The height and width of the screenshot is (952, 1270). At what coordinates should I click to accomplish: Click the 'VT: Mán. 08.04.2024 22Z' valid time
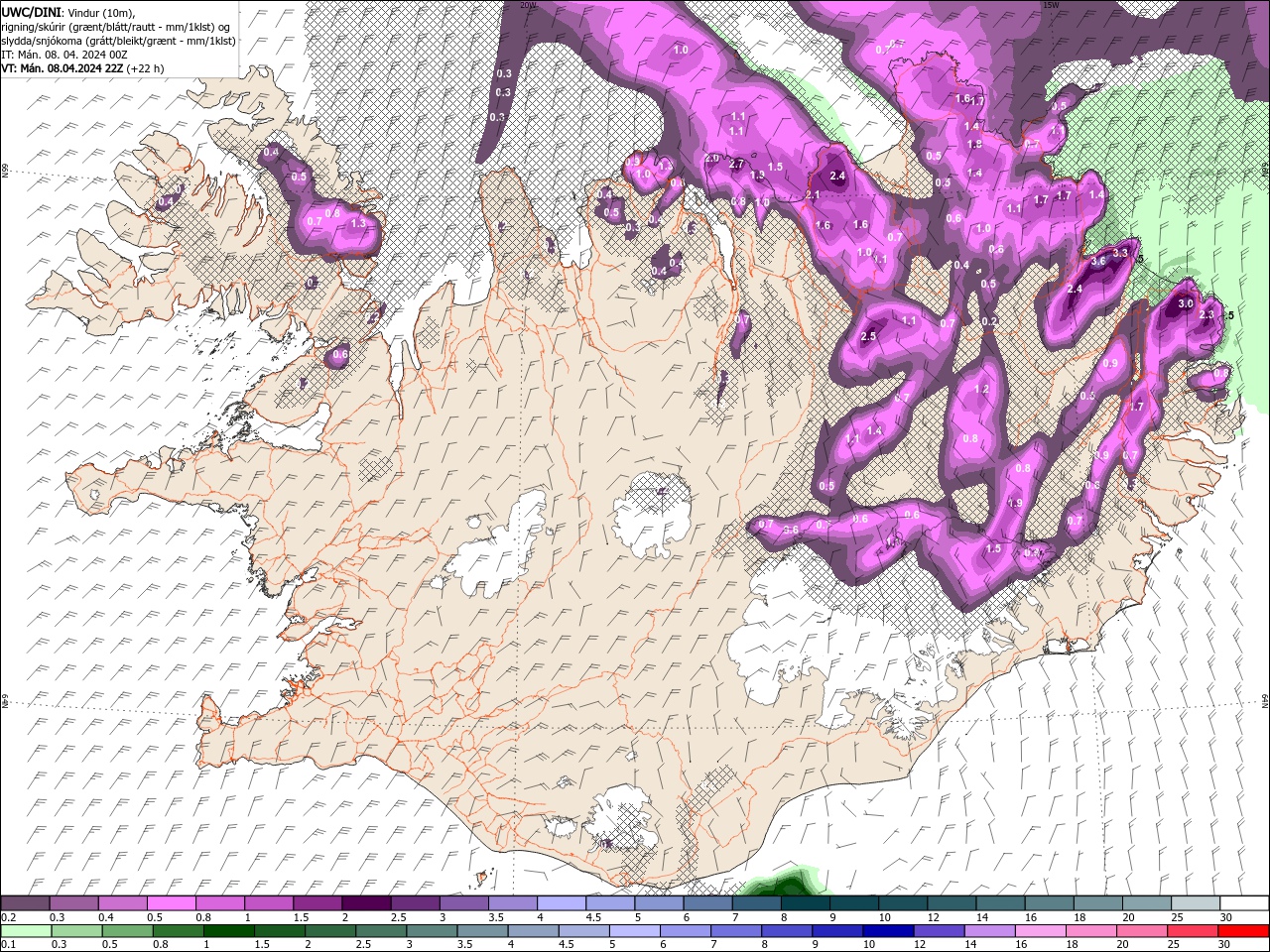62,68
